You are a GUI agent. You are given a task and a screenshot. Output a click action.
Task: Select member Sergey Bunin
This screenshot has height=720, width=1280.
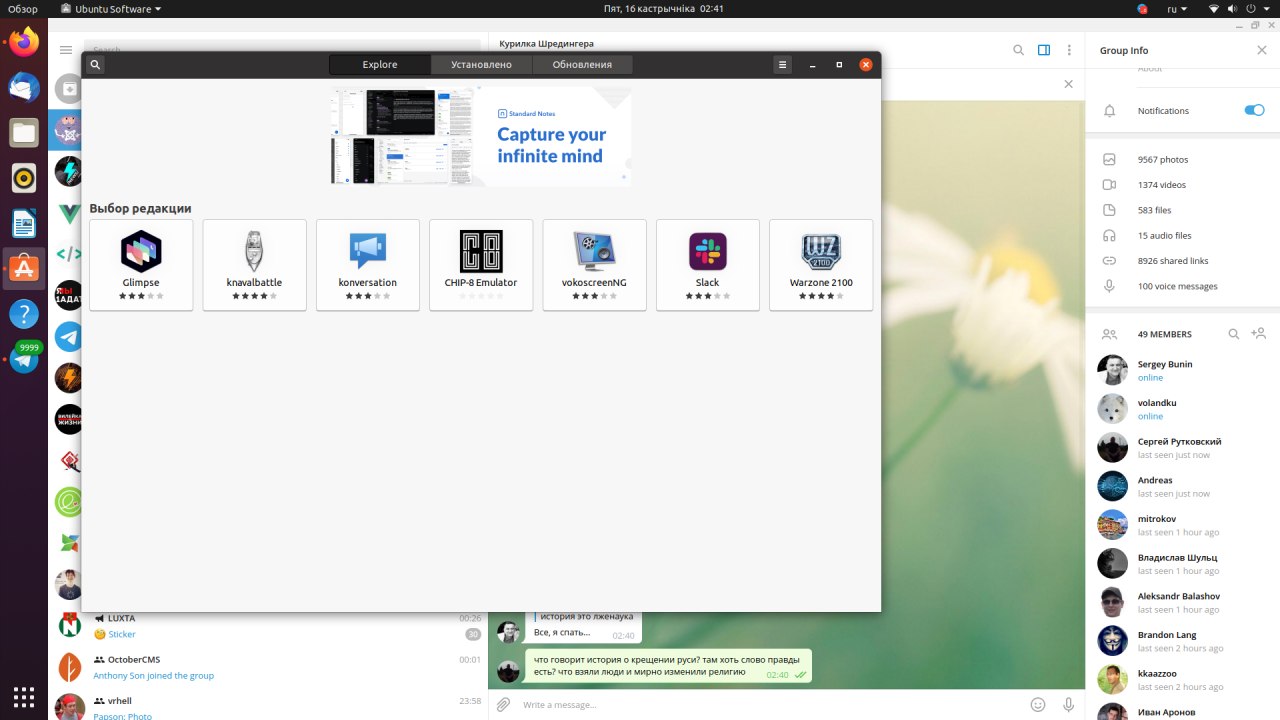pos(1183,370)
